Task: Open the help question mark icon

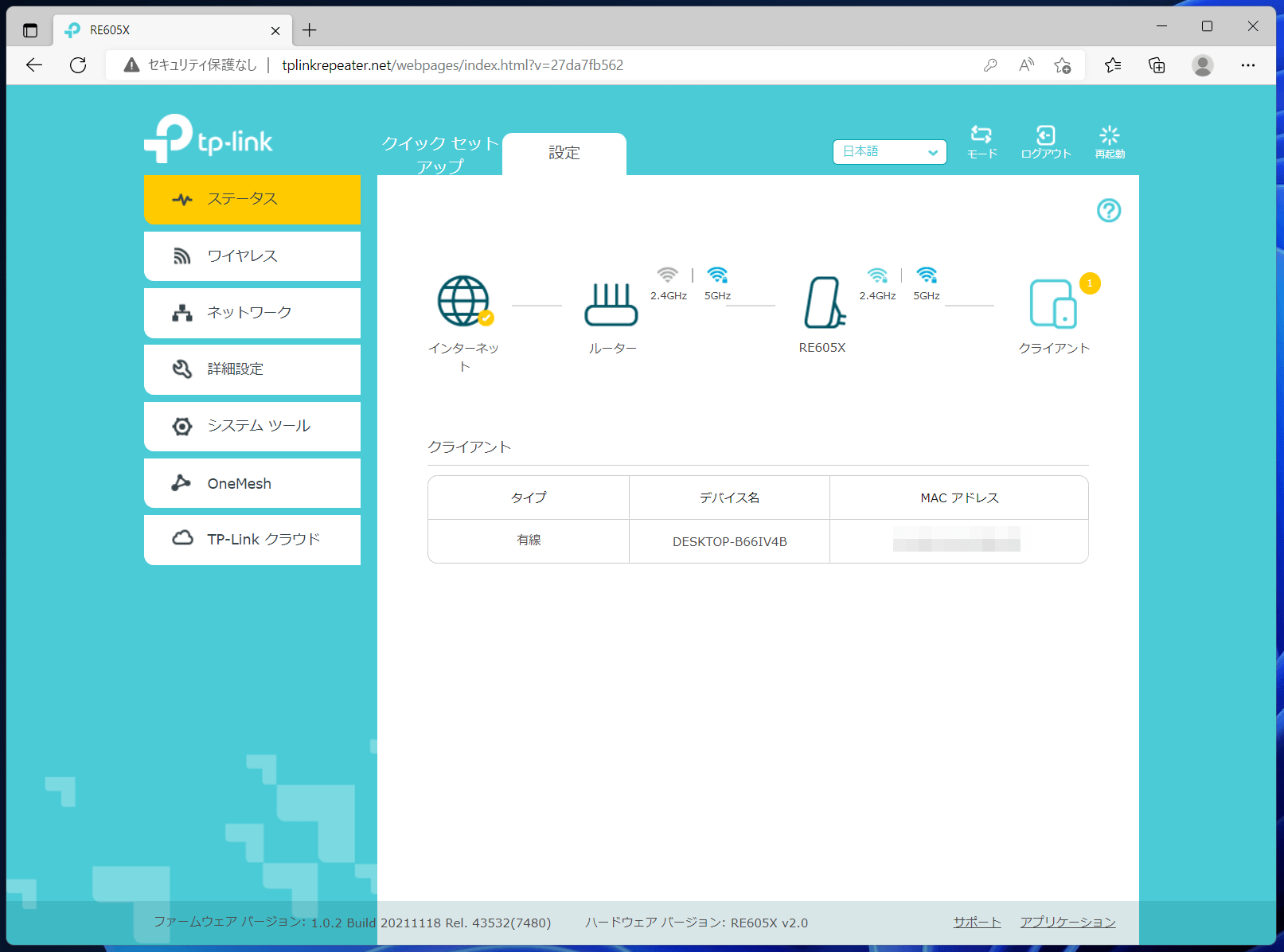Action: 1109,210
